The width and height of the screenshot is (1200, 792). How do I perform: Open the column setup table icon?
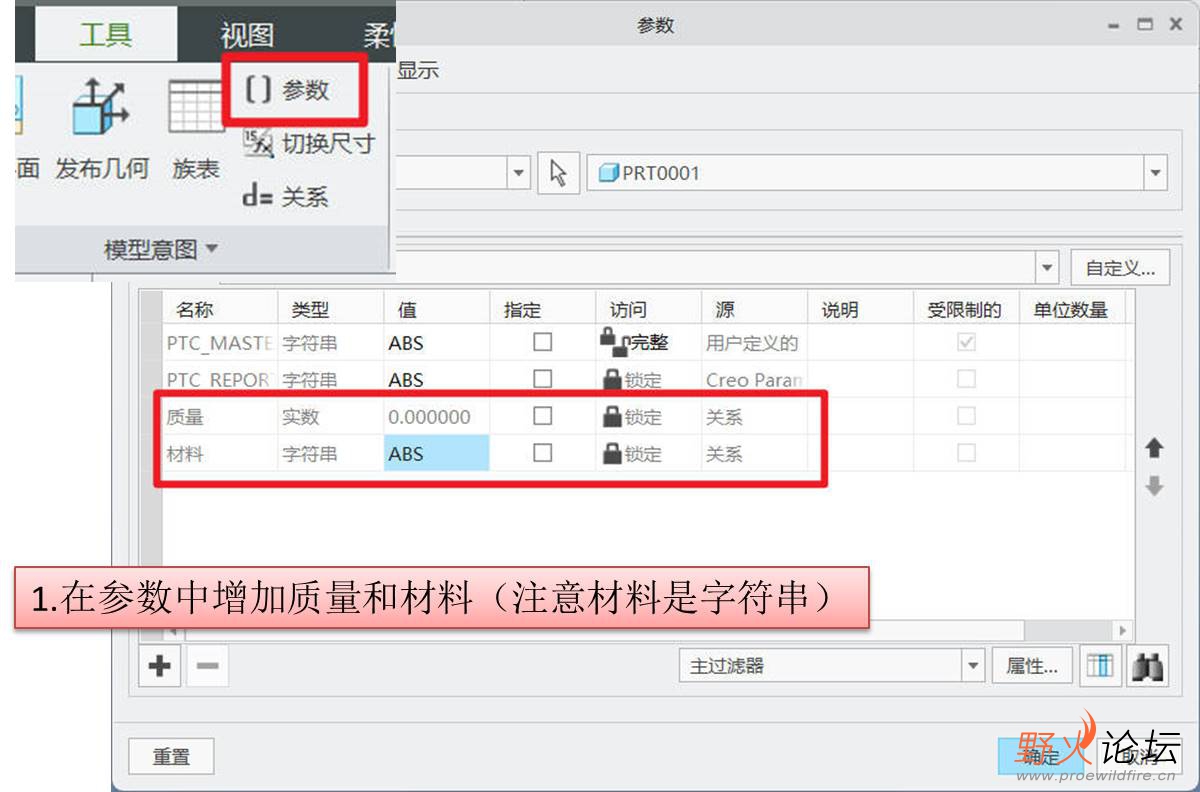click(x=1100, y=666)
